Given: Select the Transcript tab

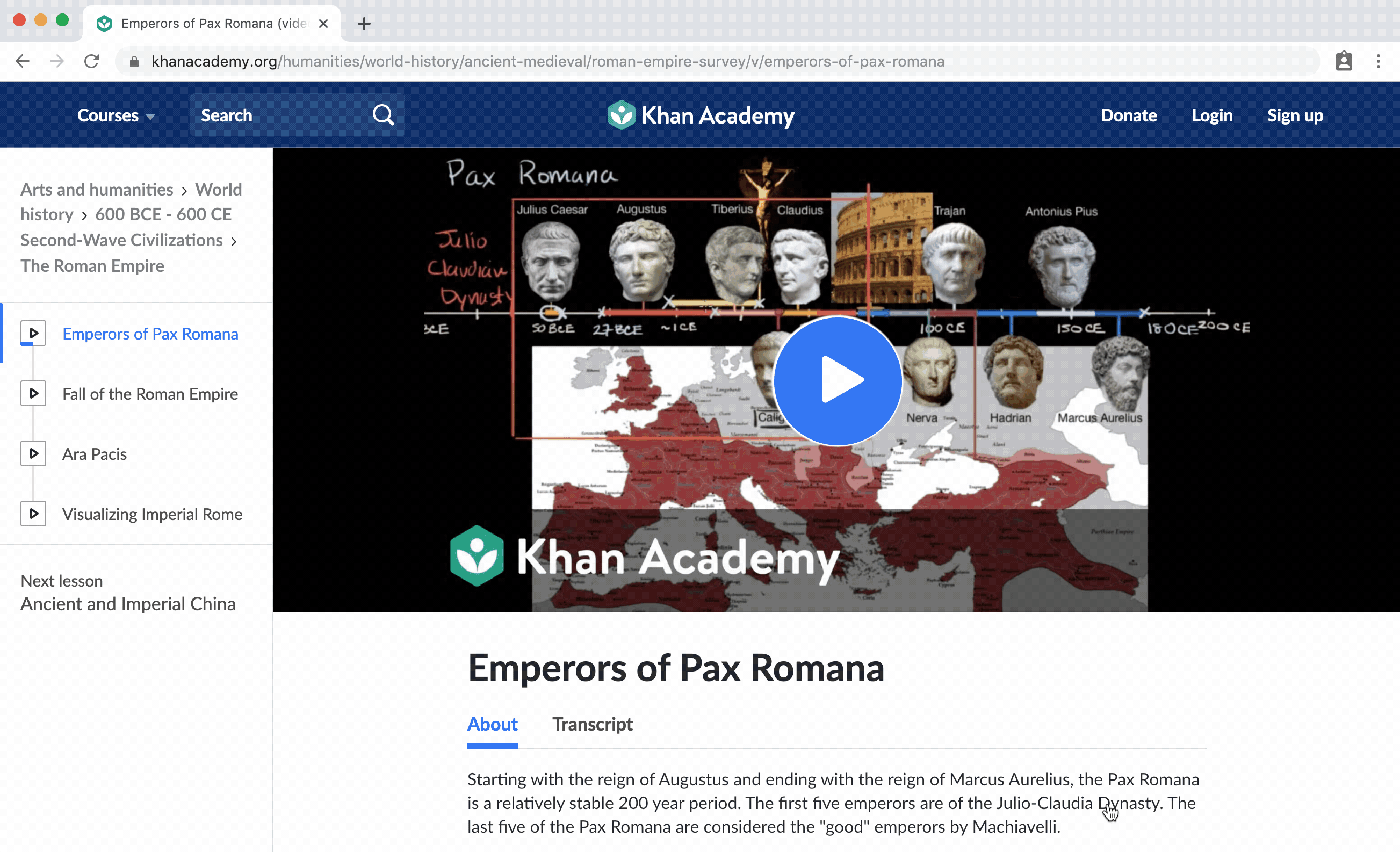Looking at the screenshot, I should pos(594,723).
